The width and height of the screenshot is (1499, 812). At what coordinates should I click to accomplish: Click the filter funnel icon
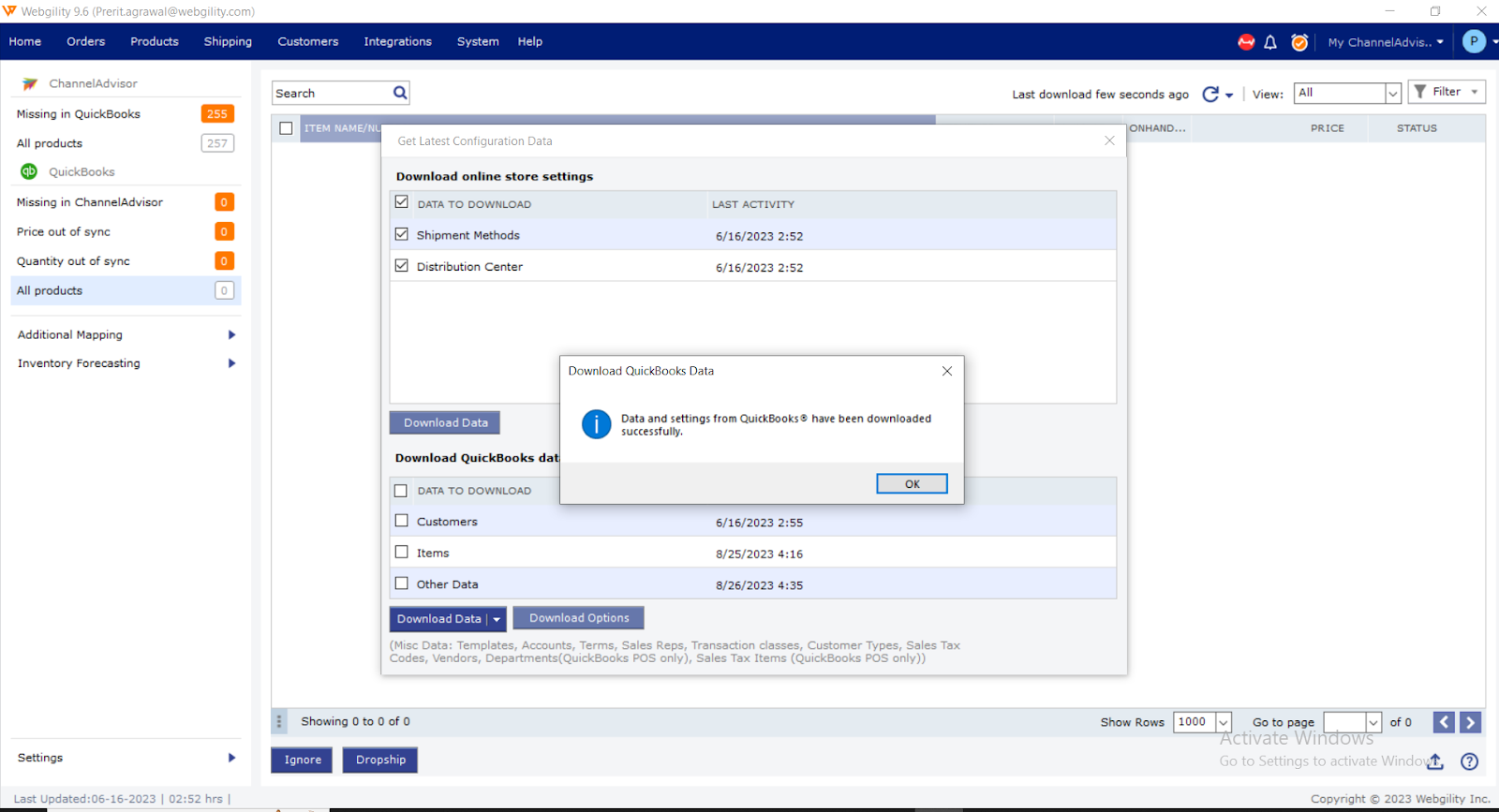click(1420, 92)
